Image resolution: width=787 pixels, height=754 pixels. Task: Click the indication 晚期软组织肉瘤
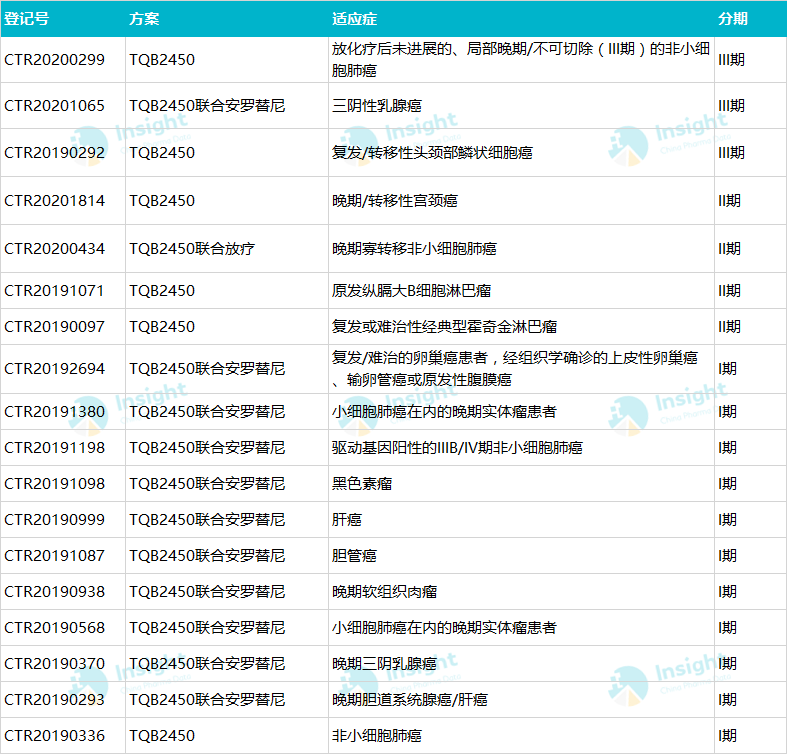(x=384, y=592)
